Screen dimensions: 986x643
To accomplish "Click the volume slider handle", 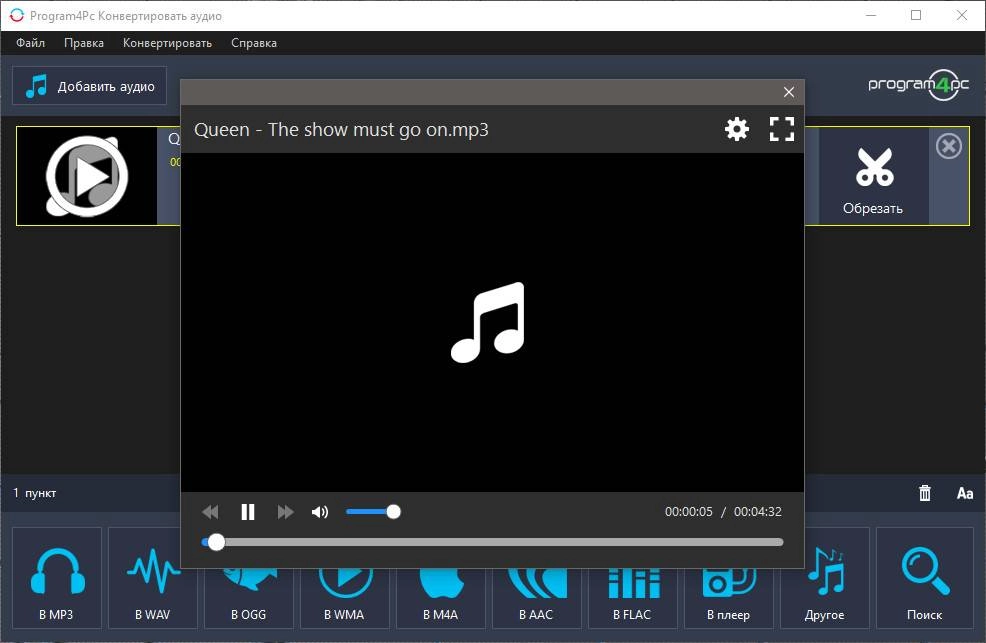I will 394,512.
